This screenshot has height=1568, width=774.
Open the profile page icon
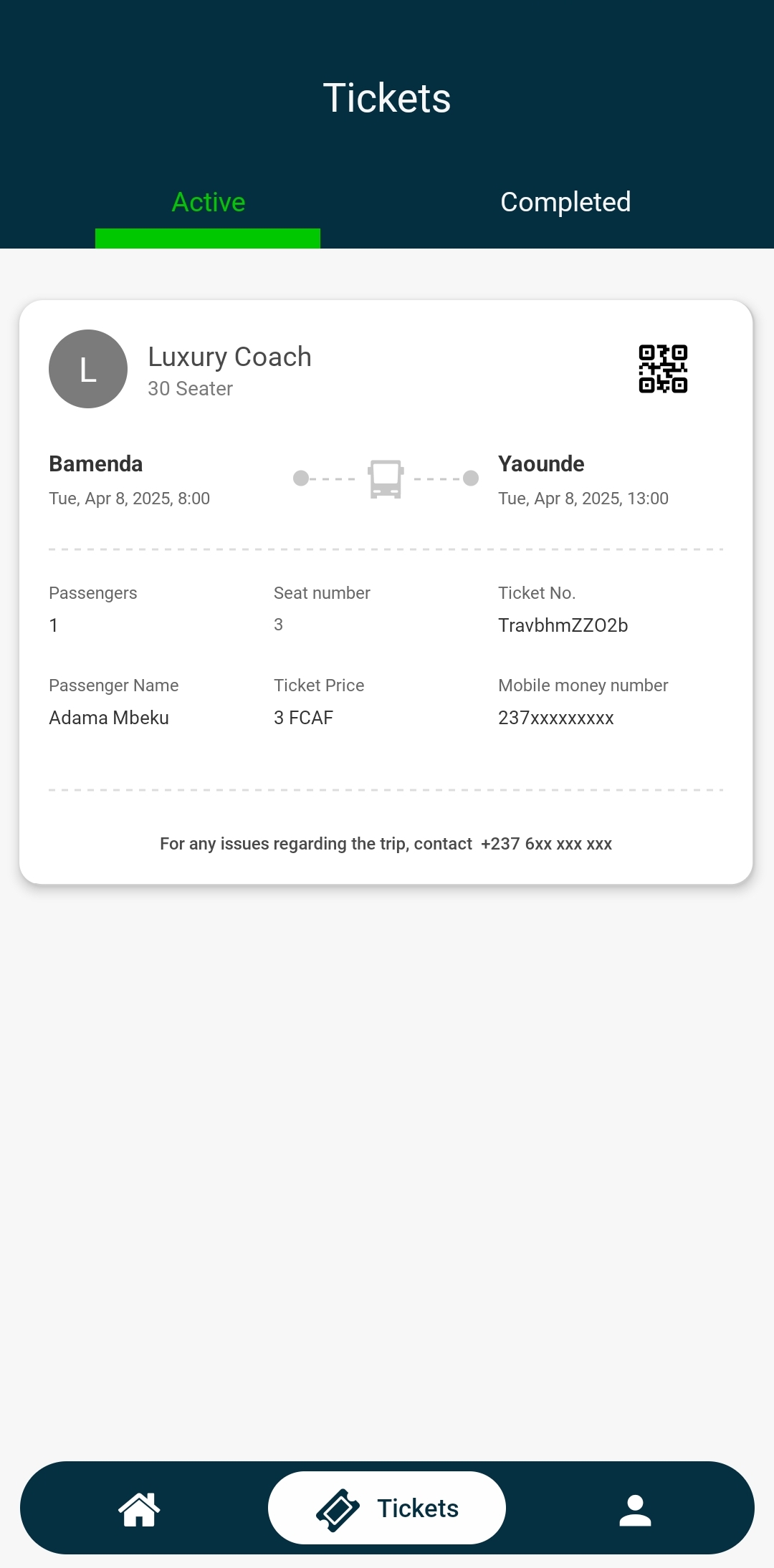pos(634,1509)
